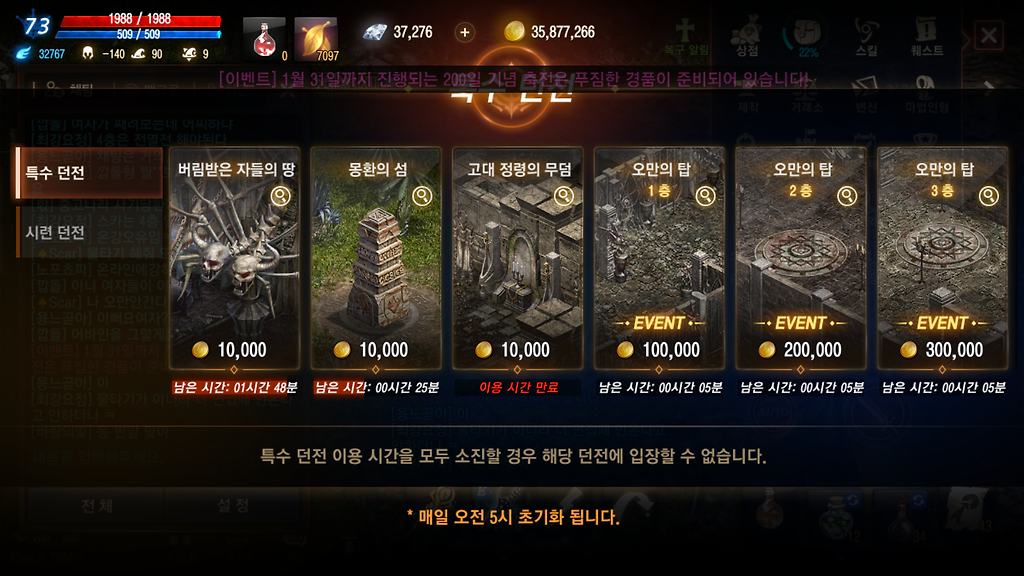Select the 특수 던전 tab
Image resolution: width=1024 pixels, height=576 pixels.
(x=89, y=173)
